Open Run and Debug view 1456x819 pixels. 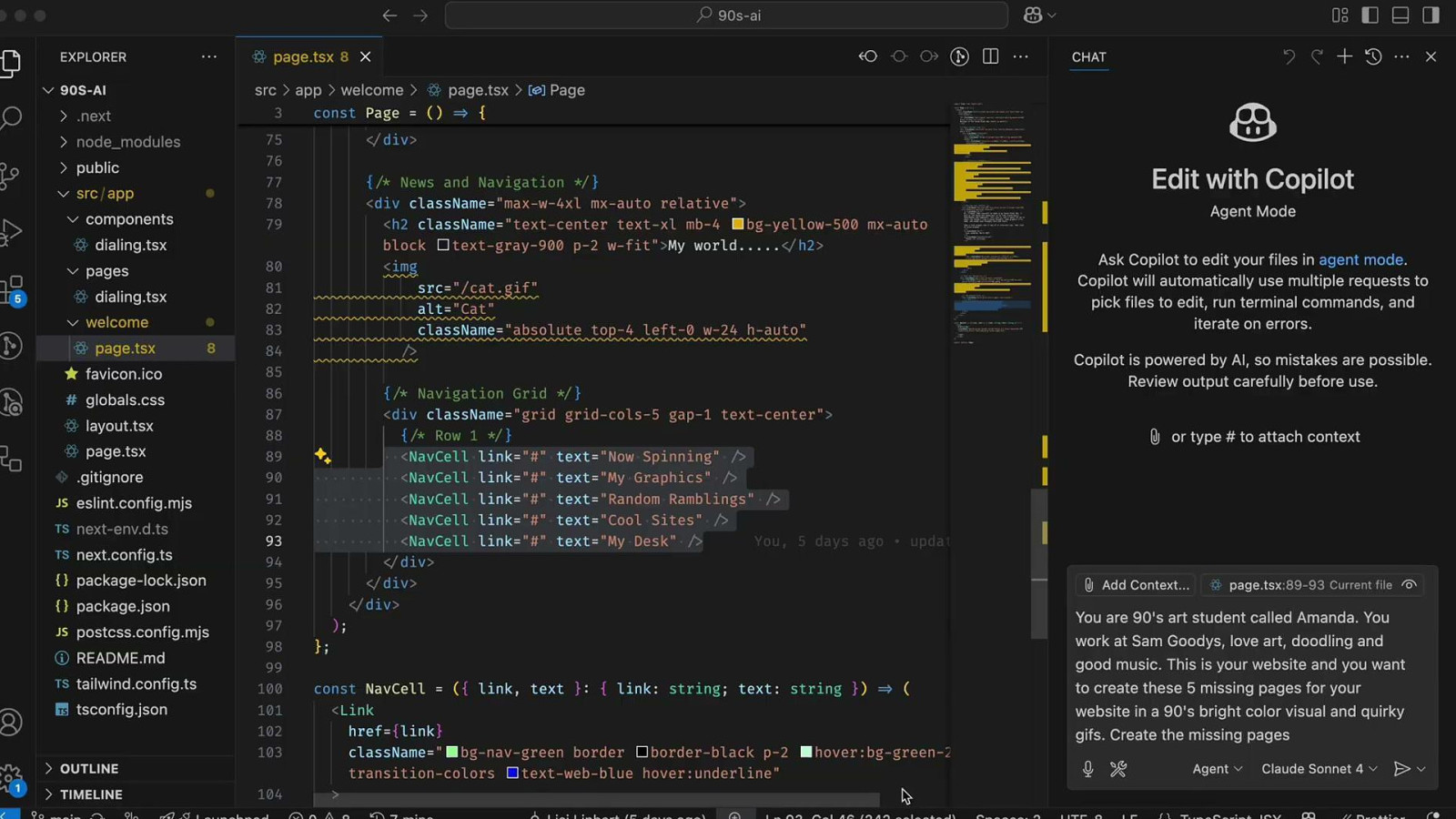coord(10,232)
